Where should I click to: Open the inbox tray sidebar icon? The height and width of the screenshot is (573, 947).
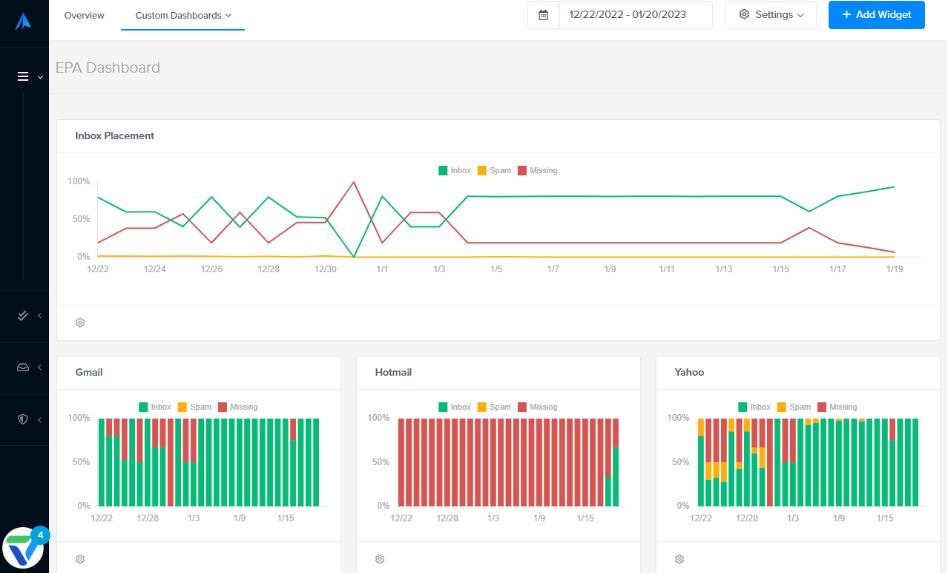23,368
